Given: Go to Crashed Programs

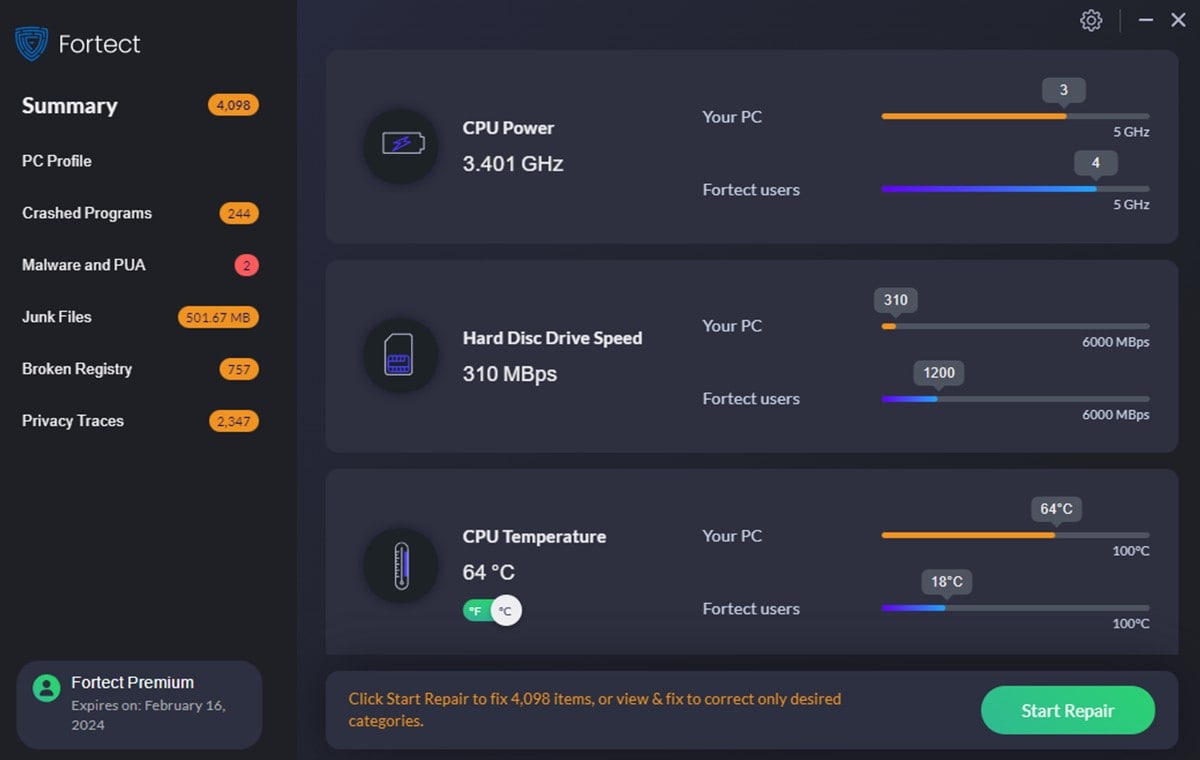Looking at the screenshot, I should tap(87, 213).
